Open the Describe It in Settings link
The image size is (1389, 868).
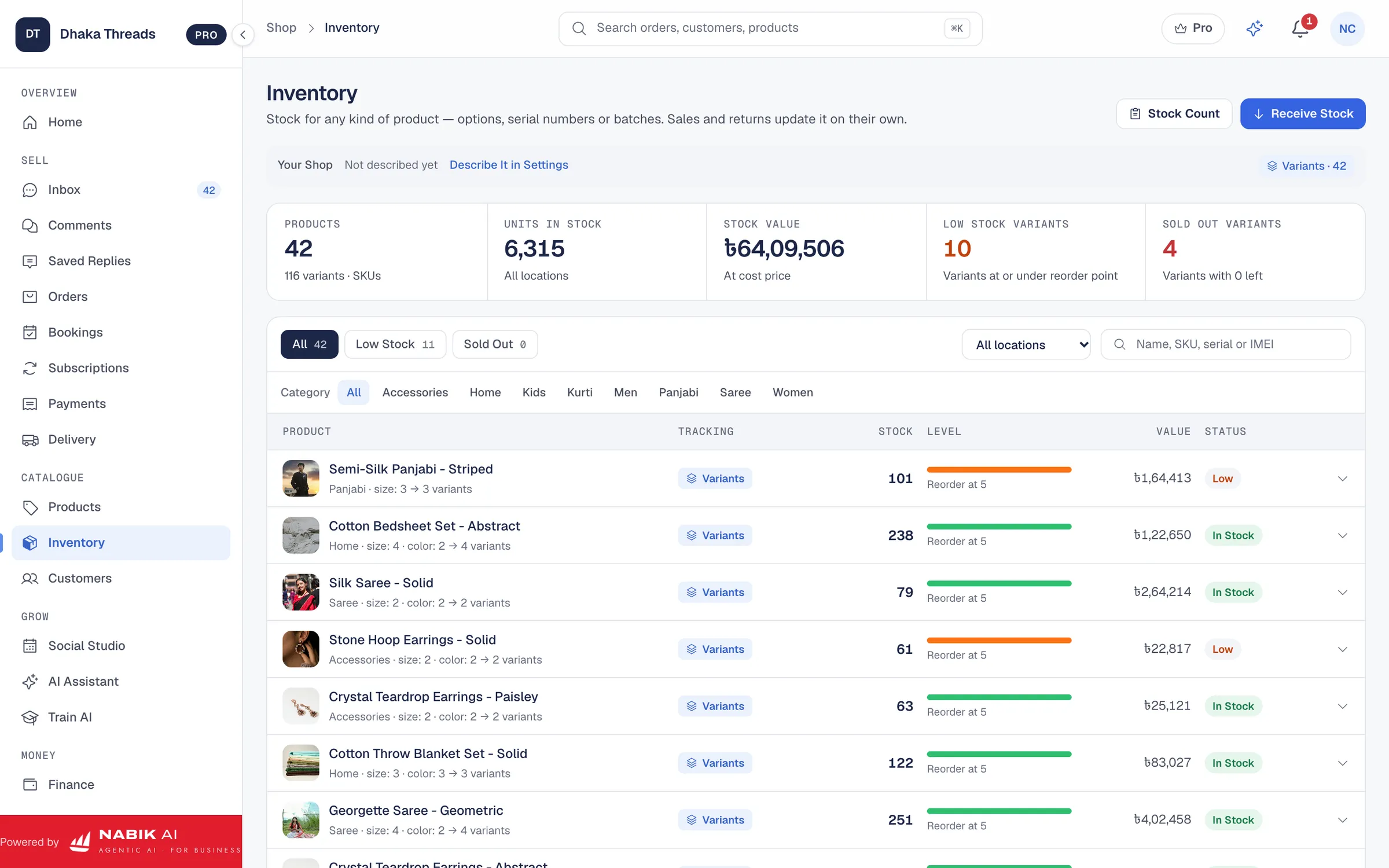[x=509, y=165]
